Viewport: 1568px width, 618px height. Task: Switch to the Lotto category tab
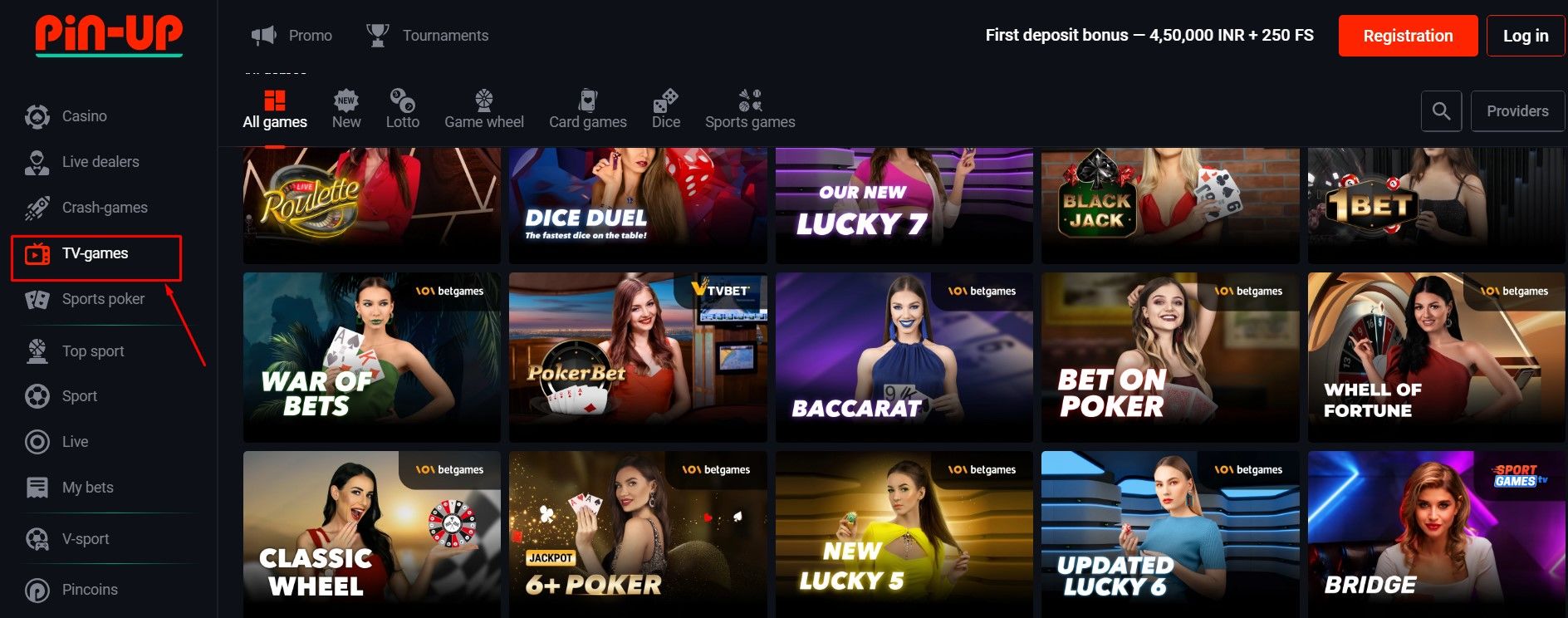[x=403, y=110]
